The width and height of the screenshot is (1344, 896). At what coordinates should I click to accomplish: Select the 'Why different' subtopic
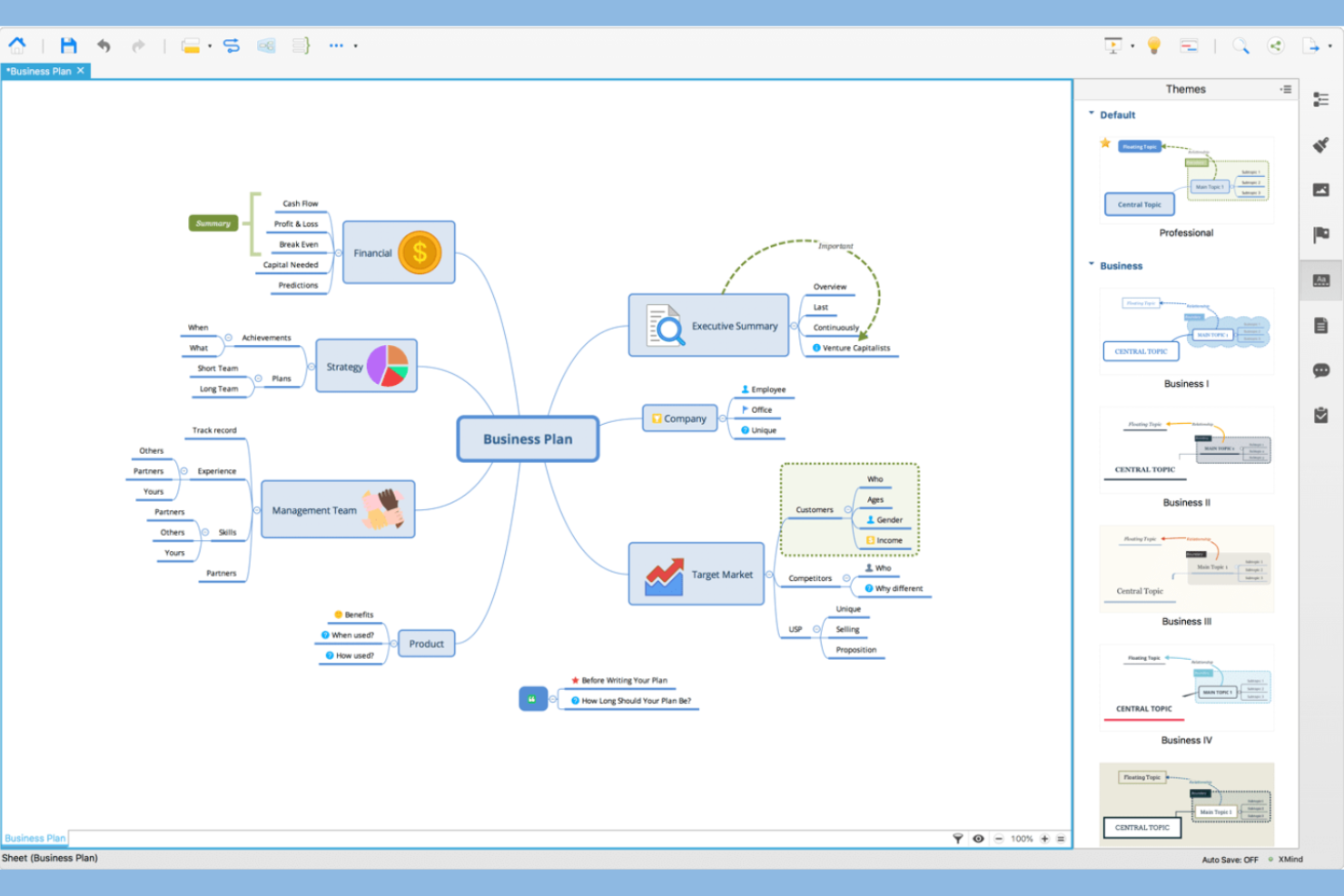point(894,588)
